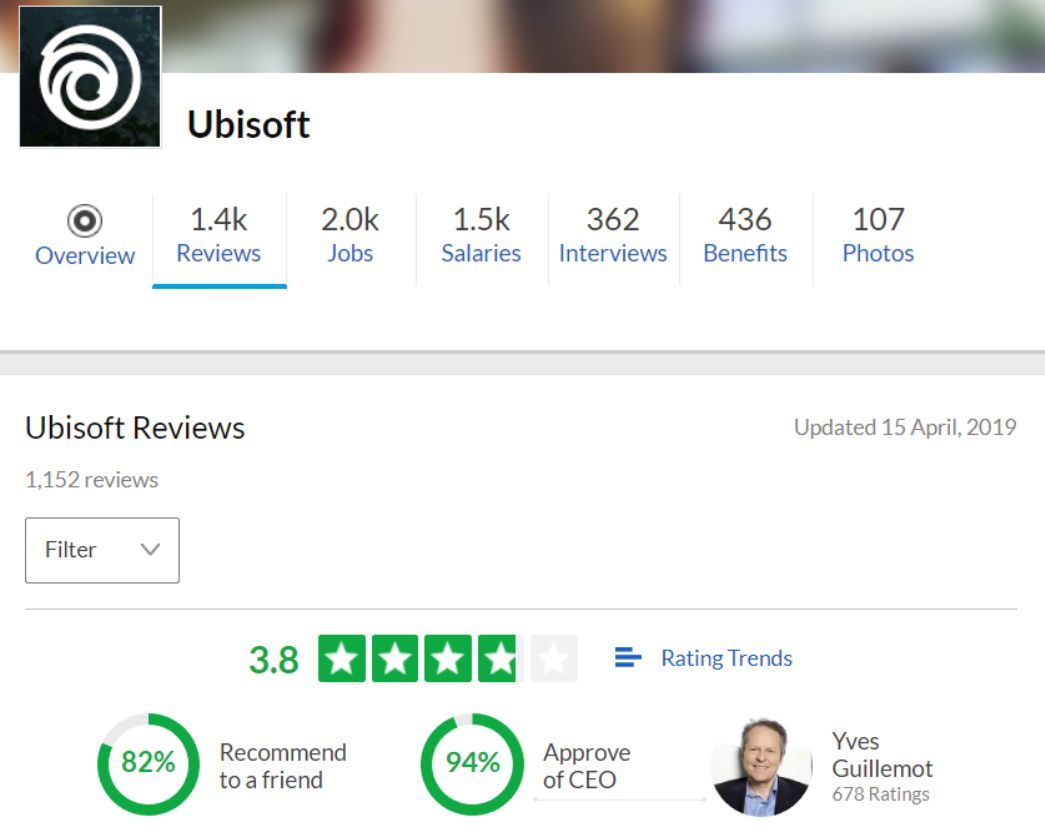
Task: Click the Recommend to a friend label
Action: coord(283,766)
